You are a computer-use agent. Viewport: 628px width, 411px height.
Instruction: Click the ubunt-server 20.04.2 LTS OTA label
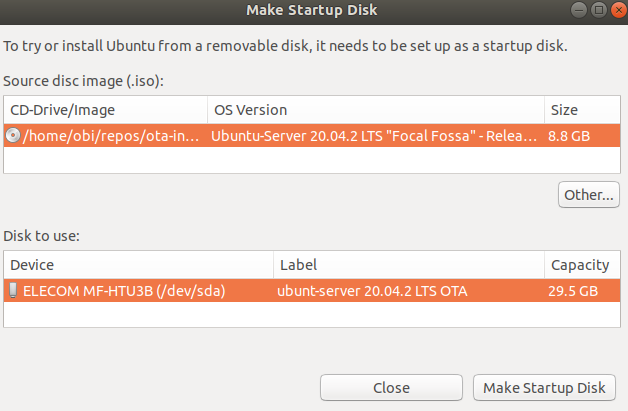[x=373, y=291]
